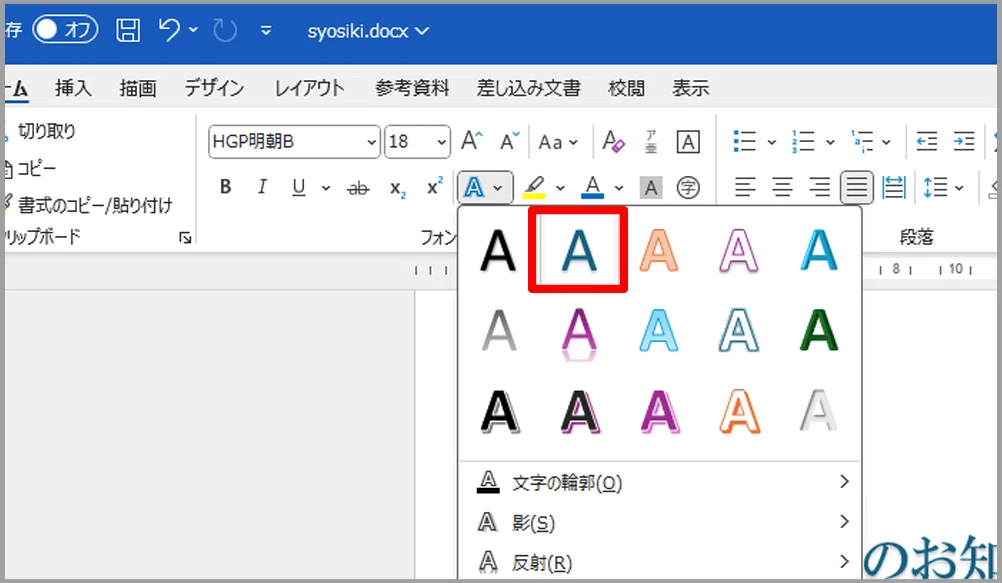Toggle Character Shading icon
1002x583 pixels.
[651, 188]
